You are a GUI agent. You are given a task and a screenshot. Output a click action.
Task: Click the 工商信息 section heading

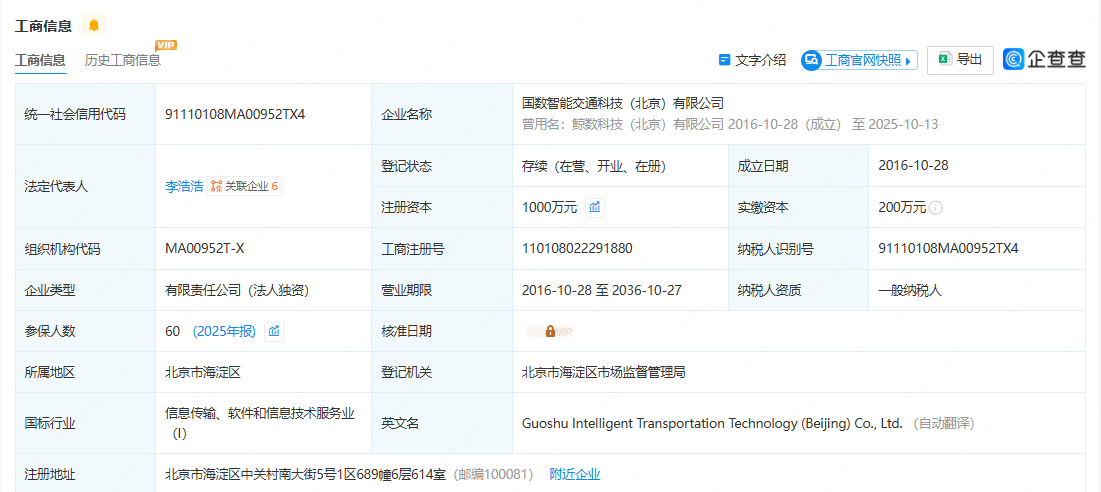click(43, 26)
